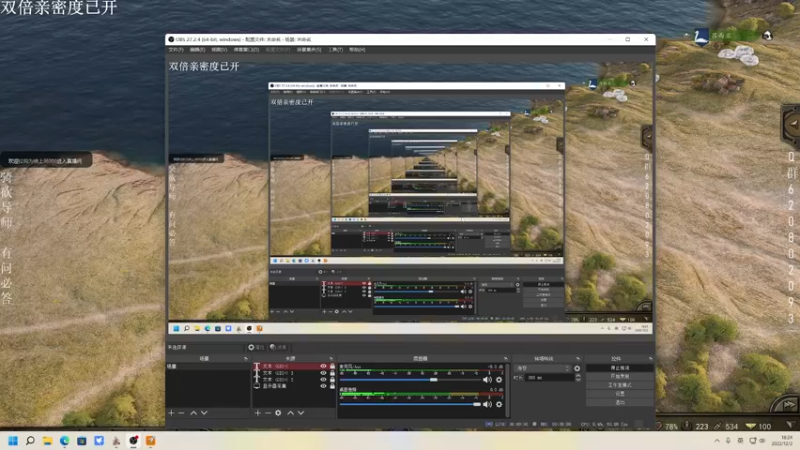800x450 pixels.
Task: Launch Microsoft Edge from the taskbar
Action: pos(65,441)
